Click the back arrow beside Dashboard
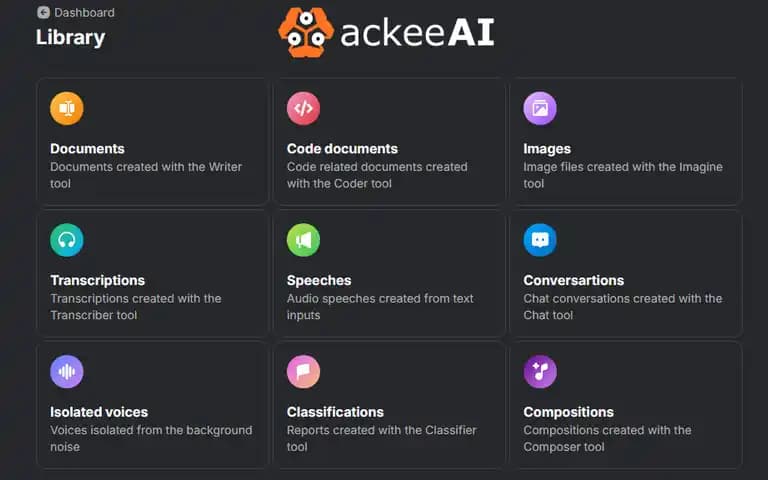Image resolution: width=768 pixels, height=480 pixels. click(x=43, y=12)
